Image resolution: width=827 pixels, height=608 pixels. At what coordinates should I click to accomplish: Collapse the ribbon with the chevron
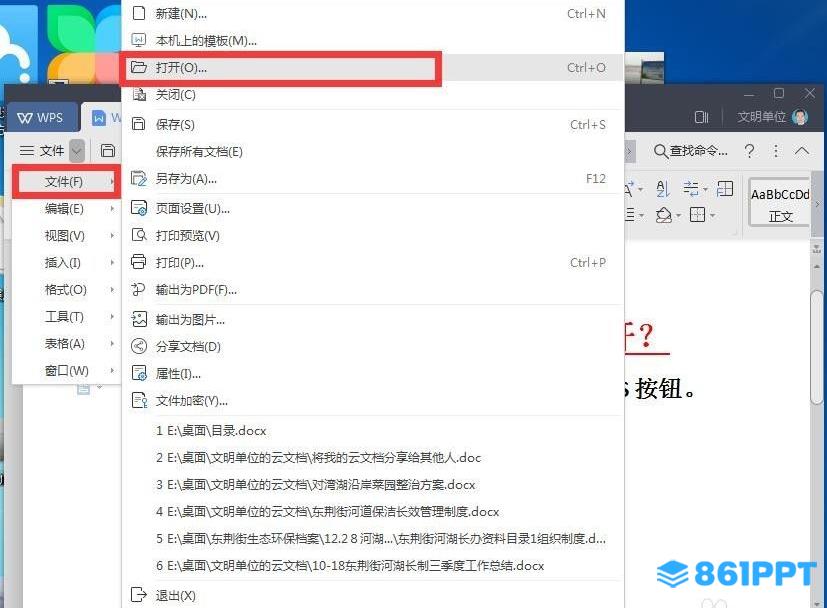tap(802, 151)
